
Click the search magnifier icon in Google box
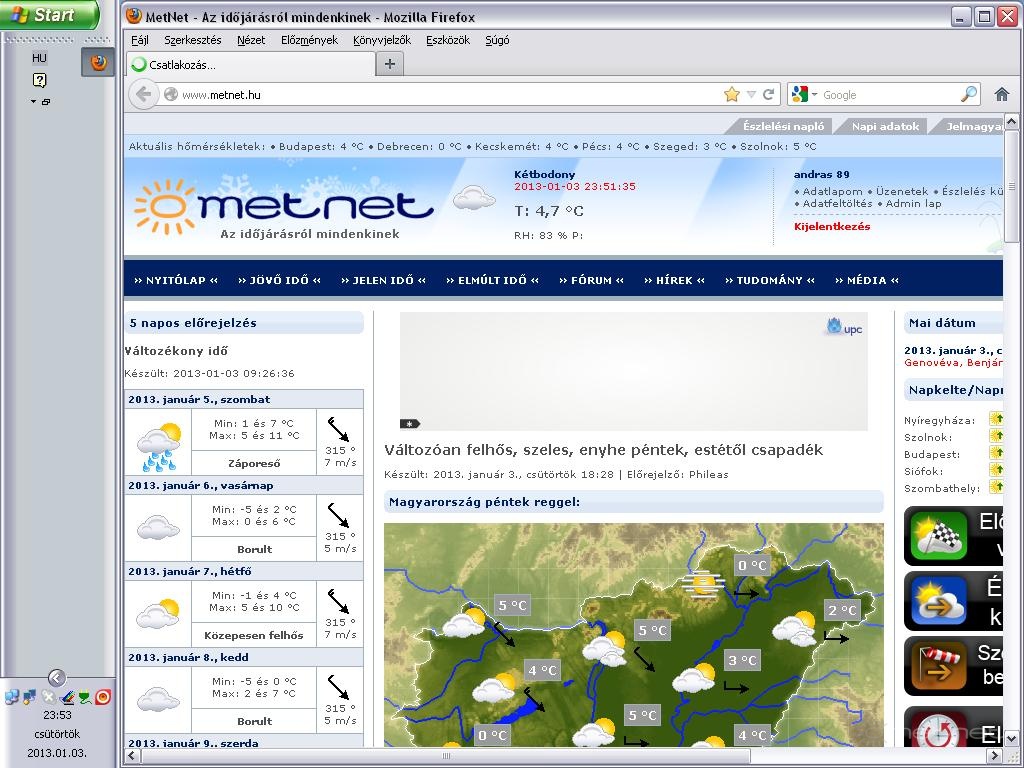969,94
